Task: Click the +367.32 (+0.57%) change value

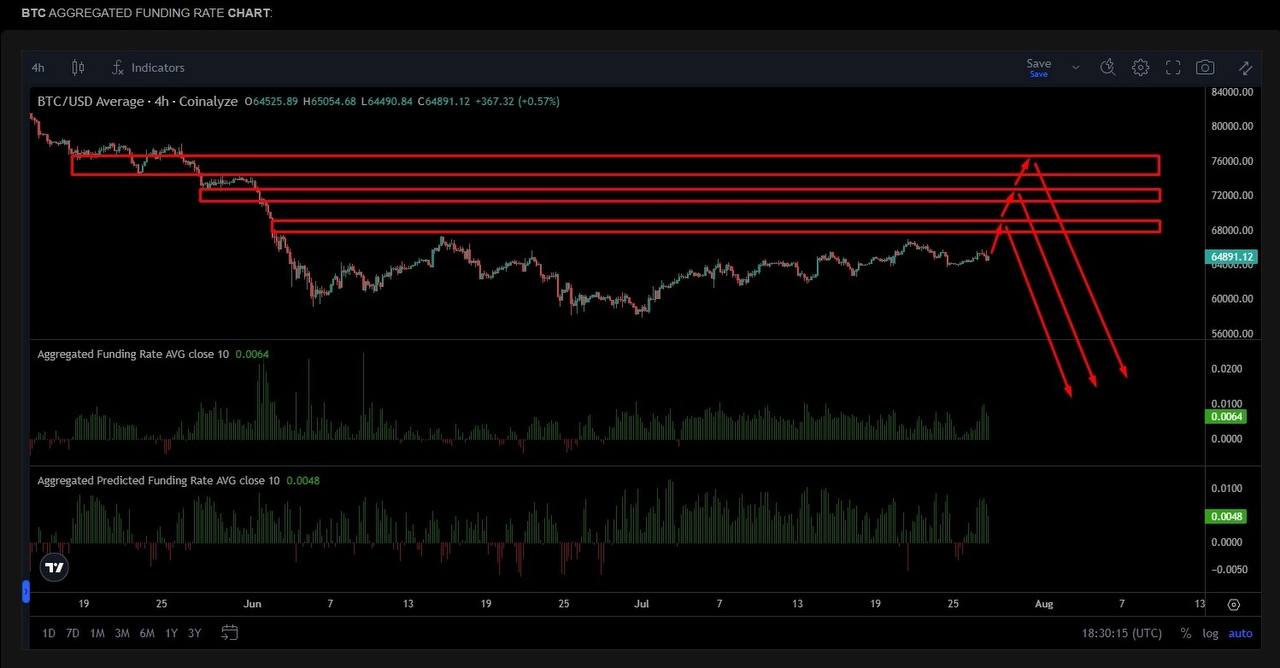Action: (517, 101)
